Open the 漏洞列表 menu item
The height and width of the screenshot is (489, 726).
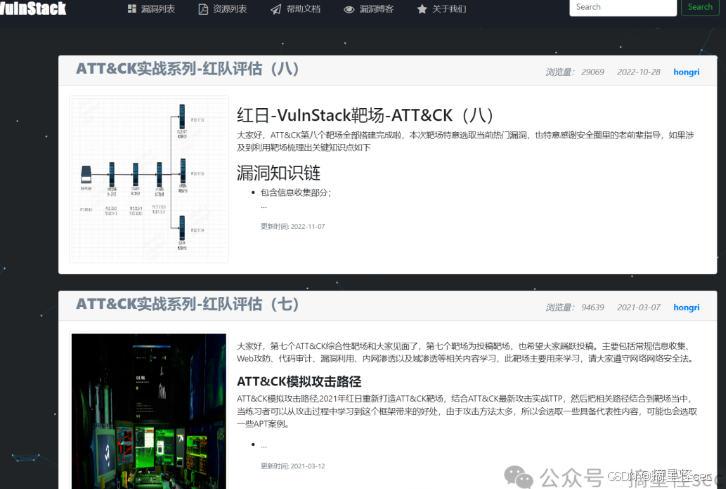click(x=158, y=9)
